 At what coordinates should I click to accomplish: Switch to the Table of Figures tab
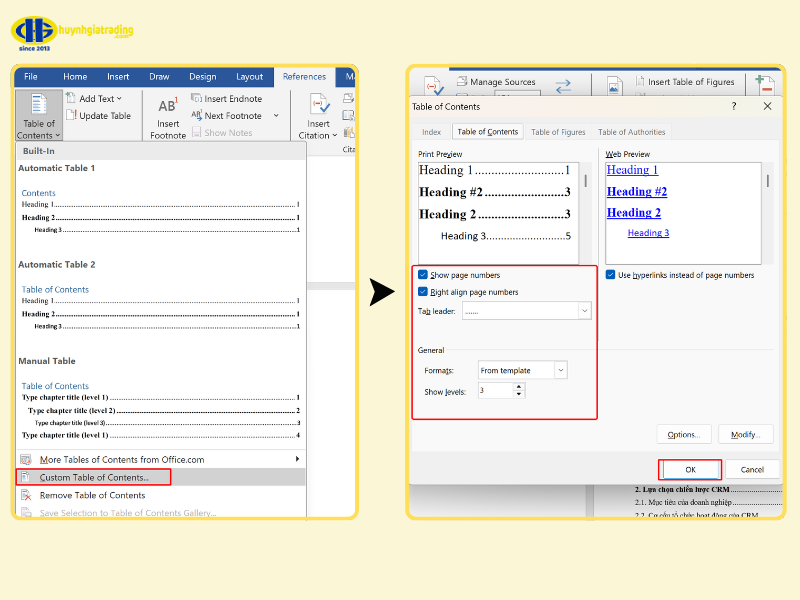558,132
